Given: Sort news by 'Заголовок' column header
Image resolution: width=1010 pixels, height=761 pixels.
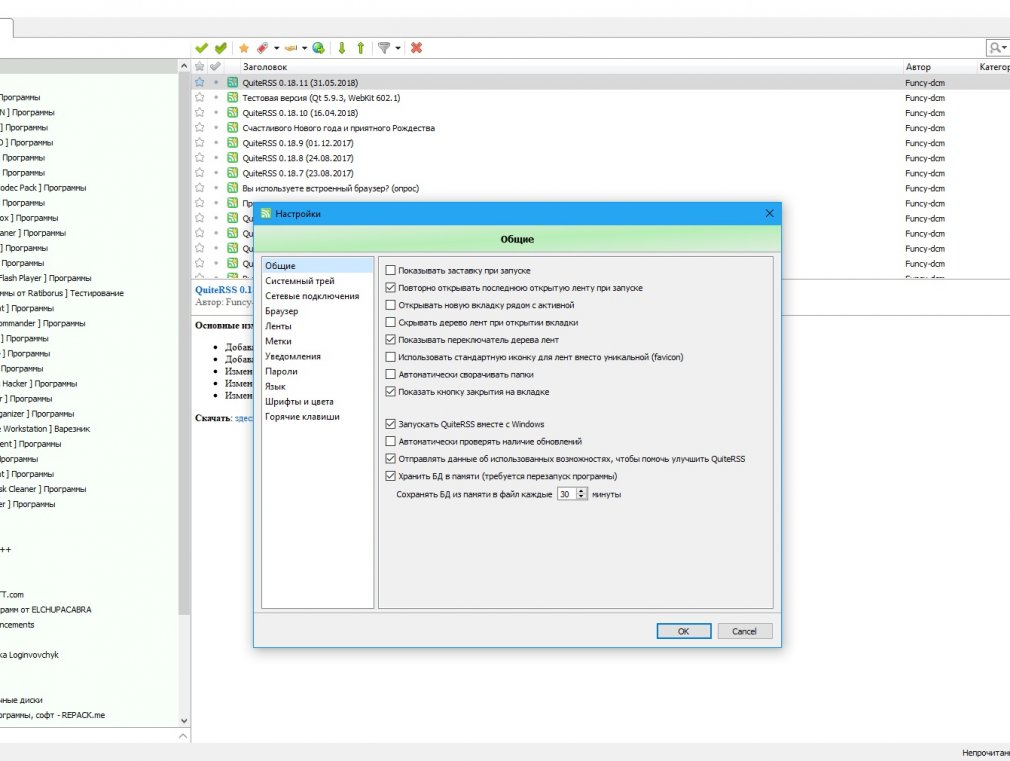Looking at the screenshot, I should click(571, 66).
